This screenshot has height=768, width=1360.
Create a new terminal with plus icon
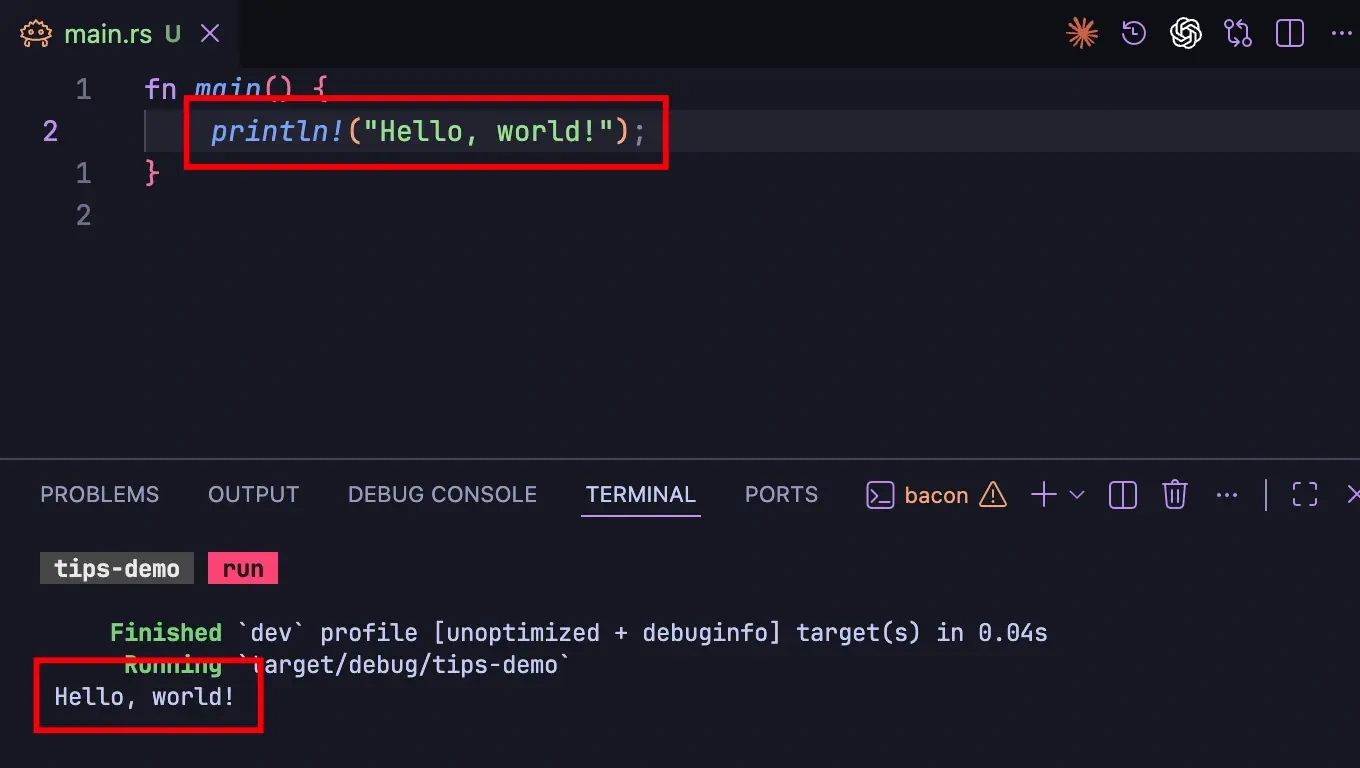pos(1043,495)
